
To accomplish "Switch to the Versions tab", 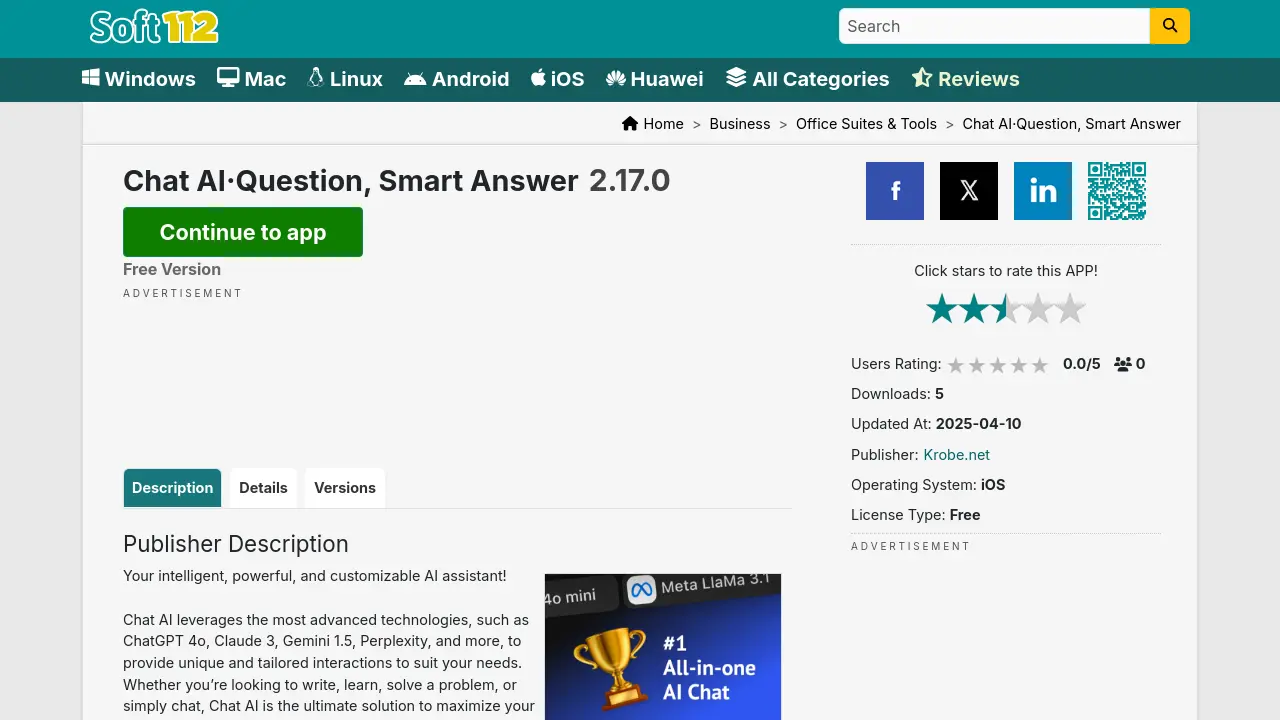I will coord(345,488).
